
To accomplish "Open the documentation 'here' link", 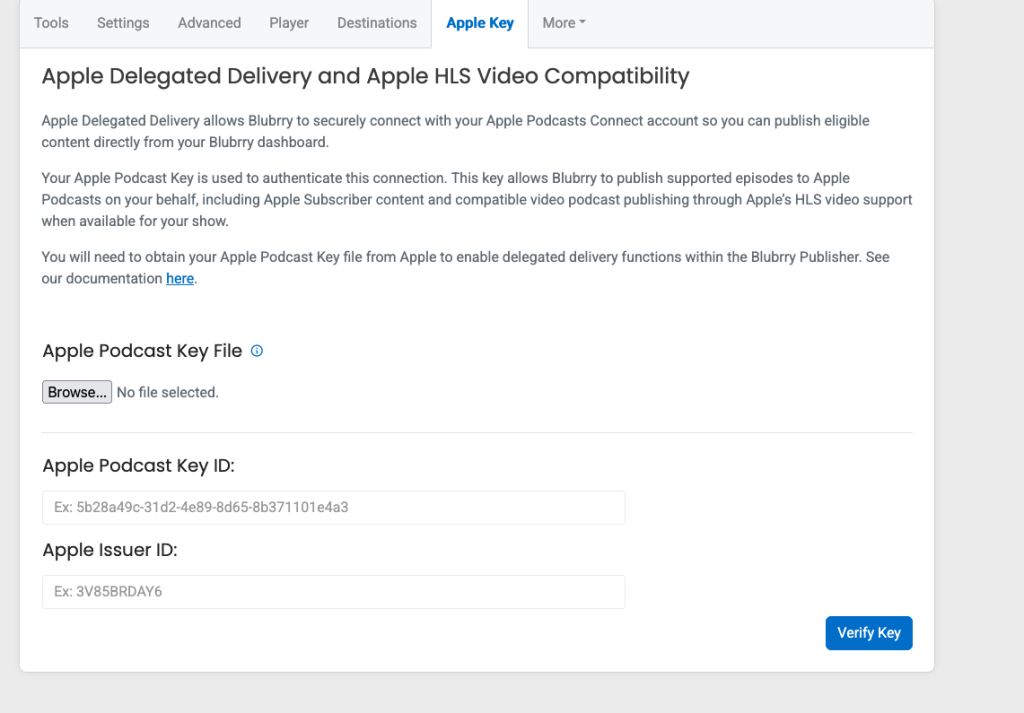I will [x=180, y=279].
